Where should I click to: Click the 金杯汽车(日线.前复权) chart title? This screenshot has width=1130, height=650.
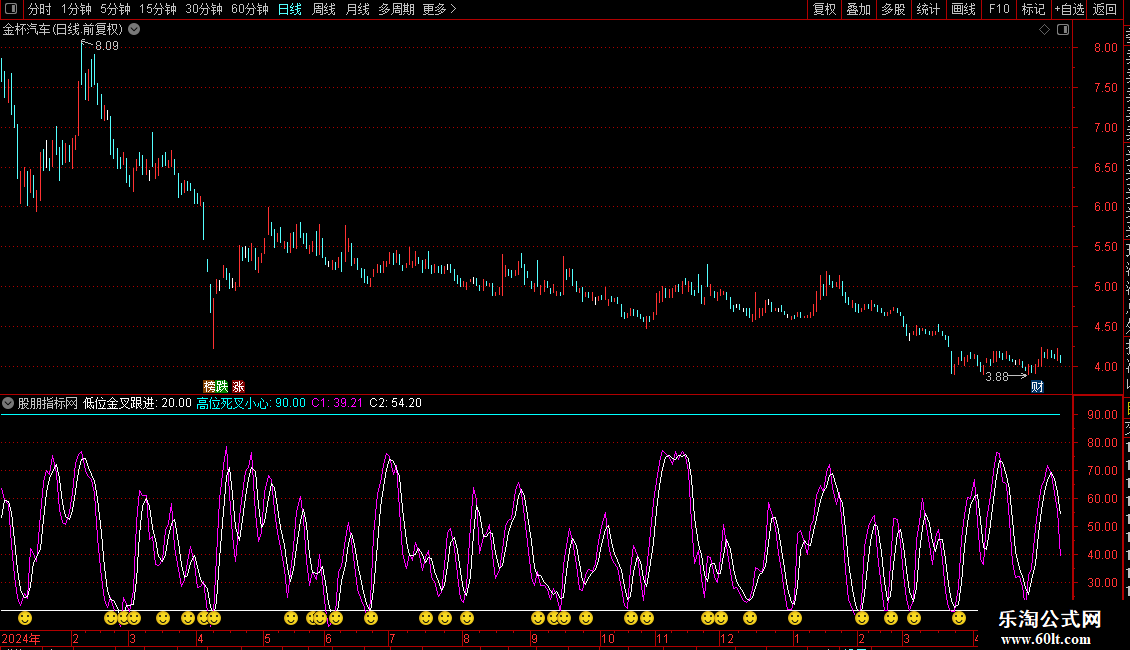pos(63,30)
